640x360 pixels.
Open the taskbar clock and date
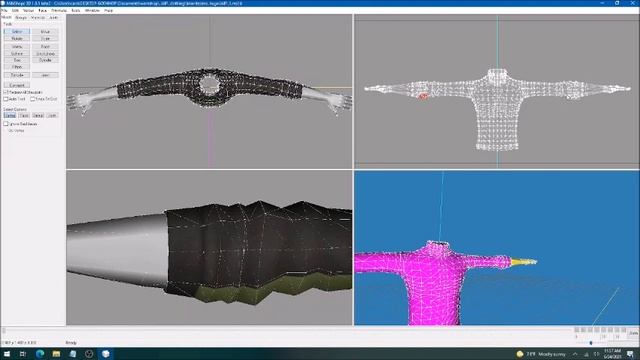tap(612, 354)
